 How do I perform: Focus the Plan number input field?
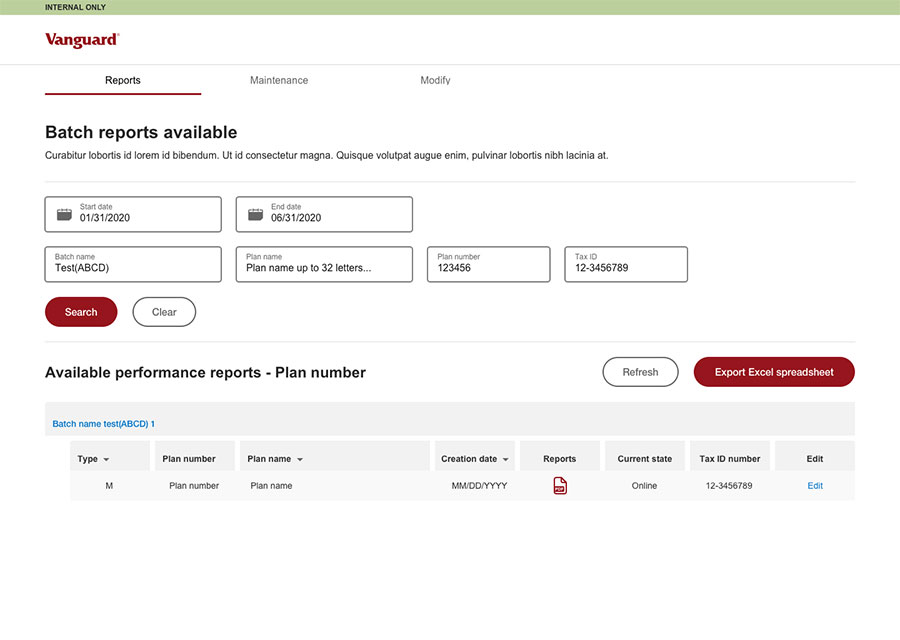point(488,264)
